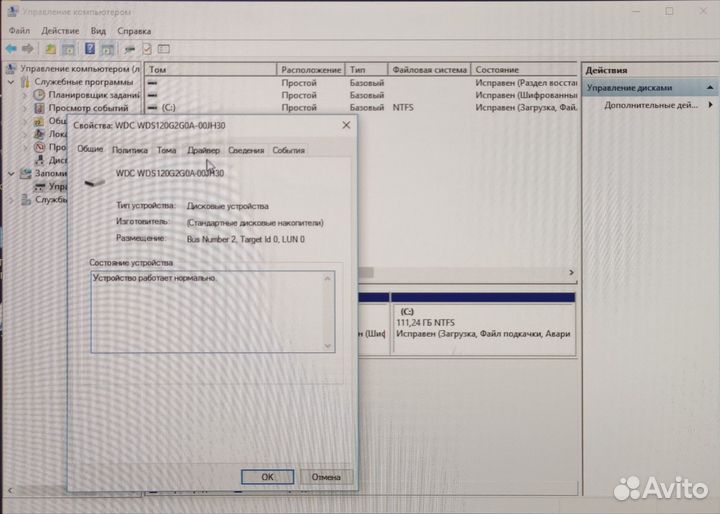Click the shared folders tree icon
Viewport: 720px width, 514px height.
click(x=39, y=121)
